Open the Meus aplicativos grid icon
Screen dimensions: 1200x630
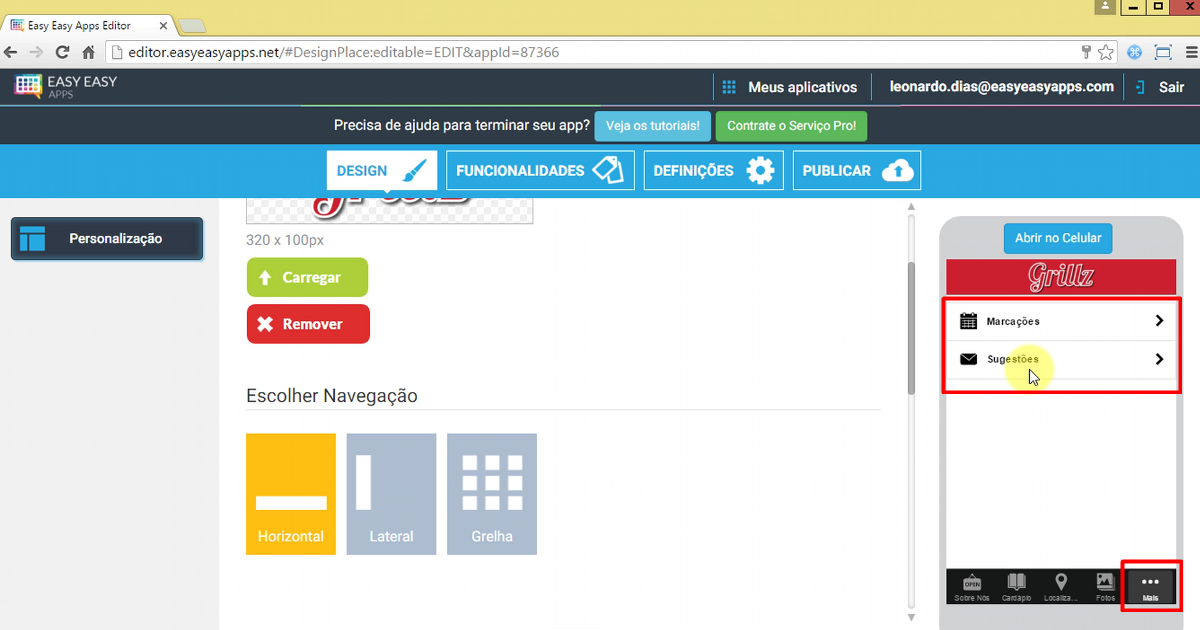(x=728, y=87)
